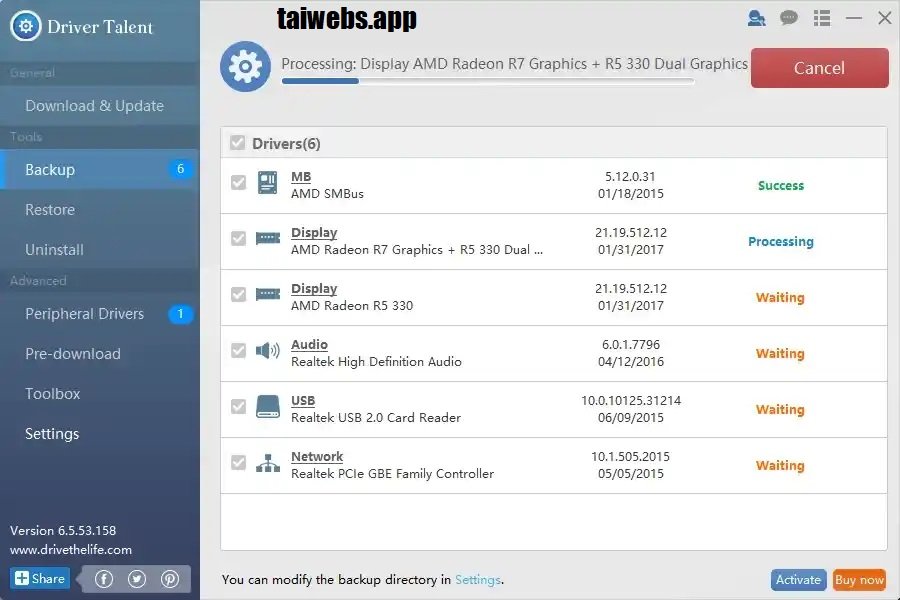Cancel the backup process
Viewport: 900px width, 600px height.
820,68
